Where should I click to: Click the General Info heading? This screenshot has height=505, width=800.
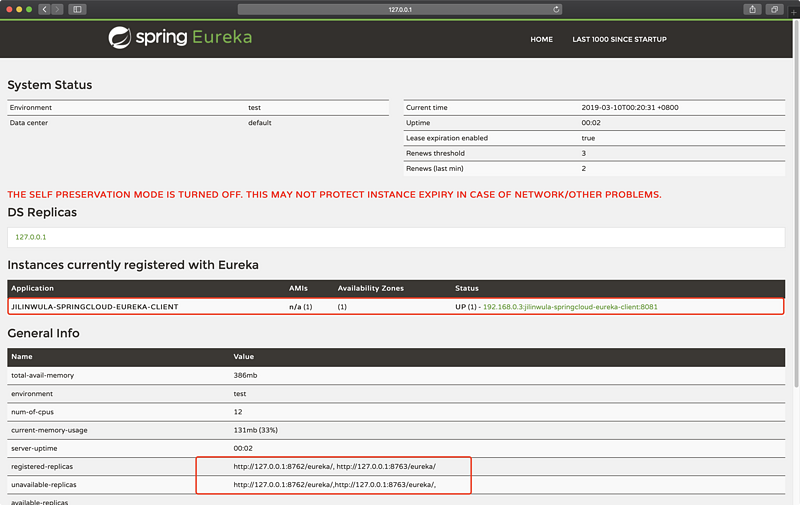pyautogui.click(x=43, y=334)
